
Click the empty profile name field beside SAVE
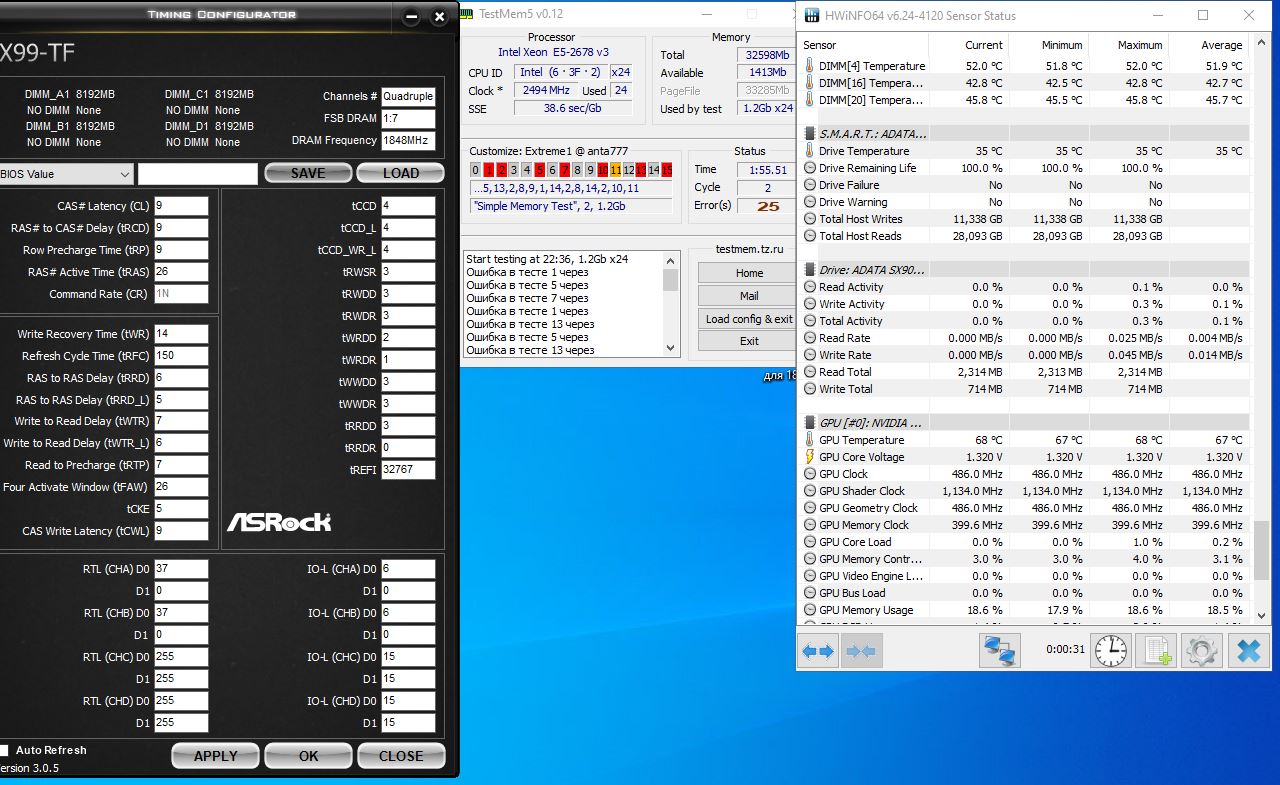pyautogui.click(x=198, y=174)
